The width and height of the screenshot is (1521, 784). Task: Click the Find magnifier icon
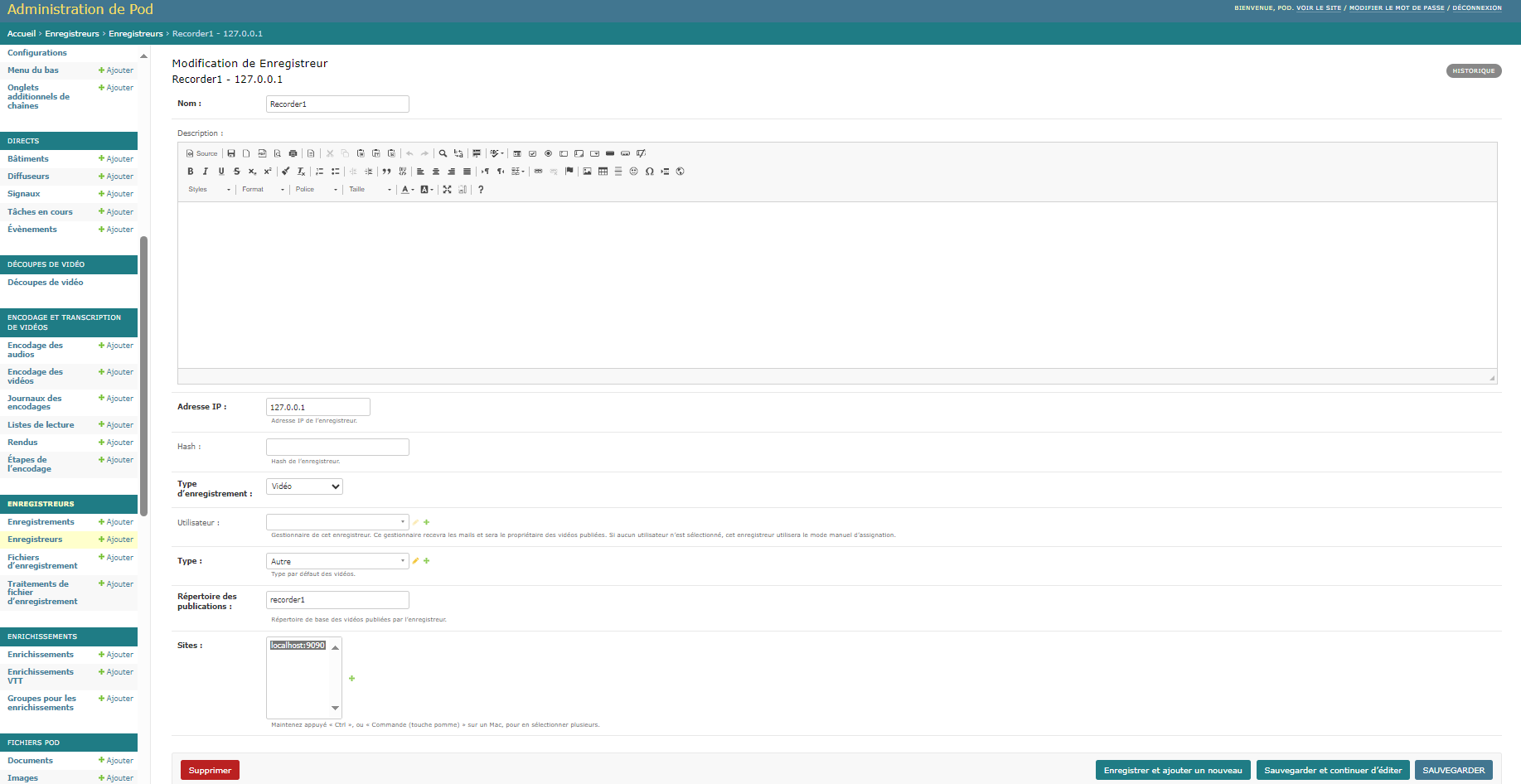tap(443, 153)
